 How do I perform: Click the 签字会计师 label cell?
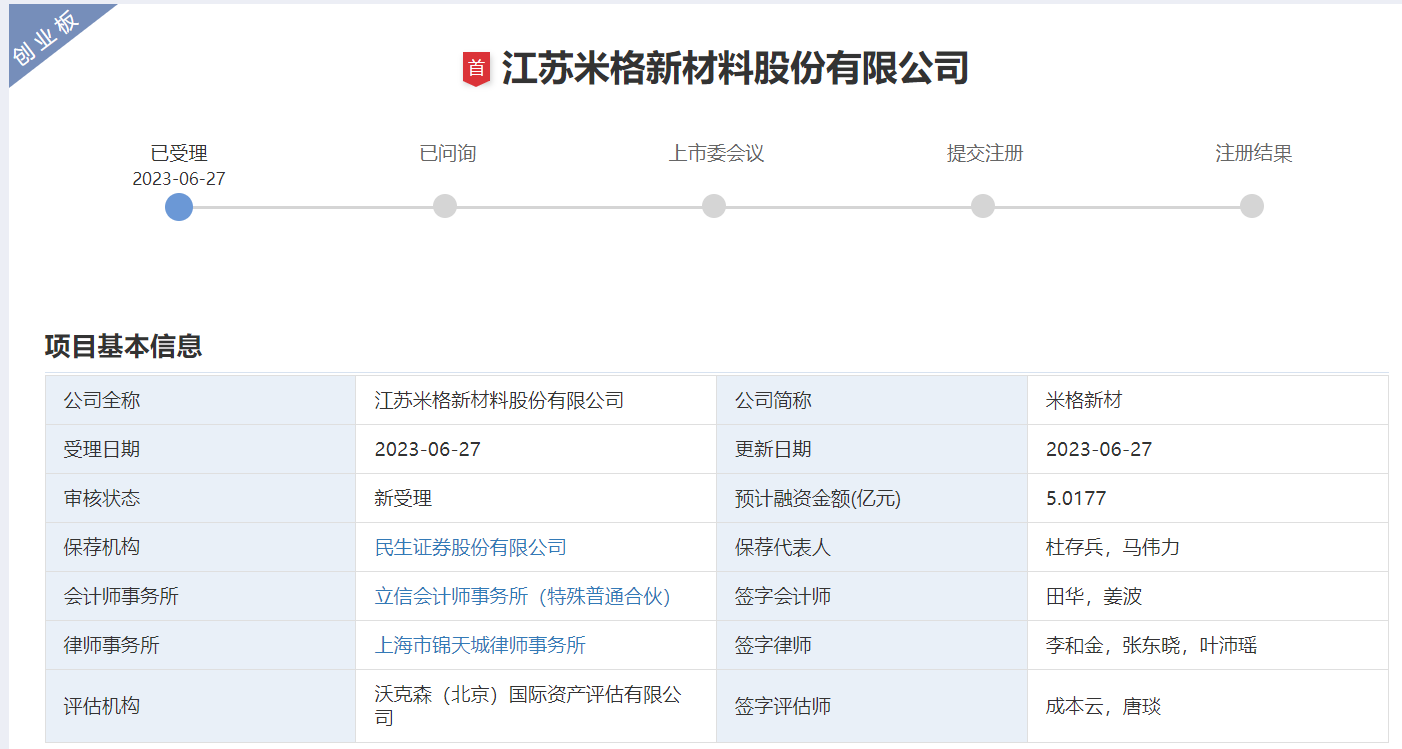pyautogui.click(x=872, y=596)
